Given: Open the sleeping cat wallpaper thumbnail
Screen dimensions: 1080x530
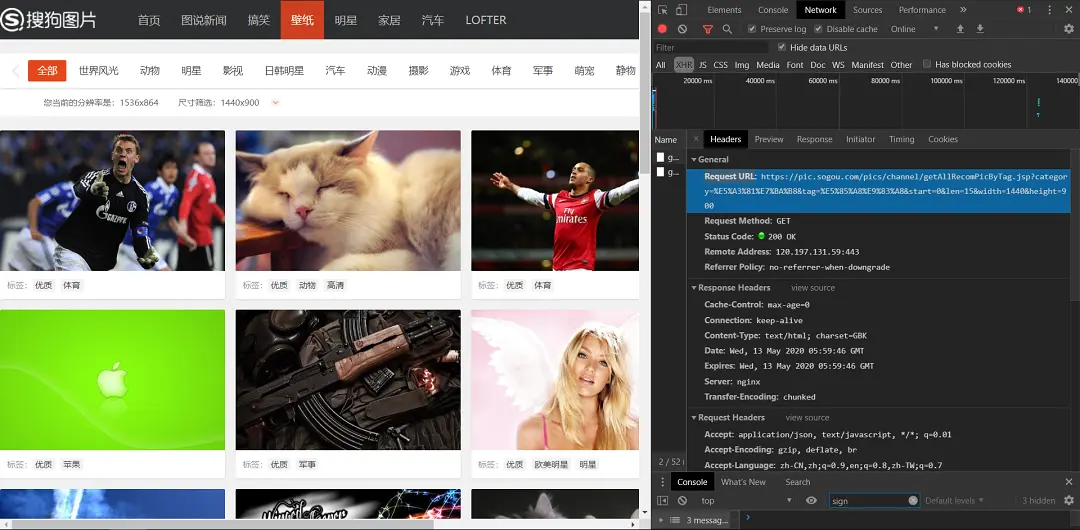Looking at the screenshot, I should pyautogui.click(x=348, y=200).
